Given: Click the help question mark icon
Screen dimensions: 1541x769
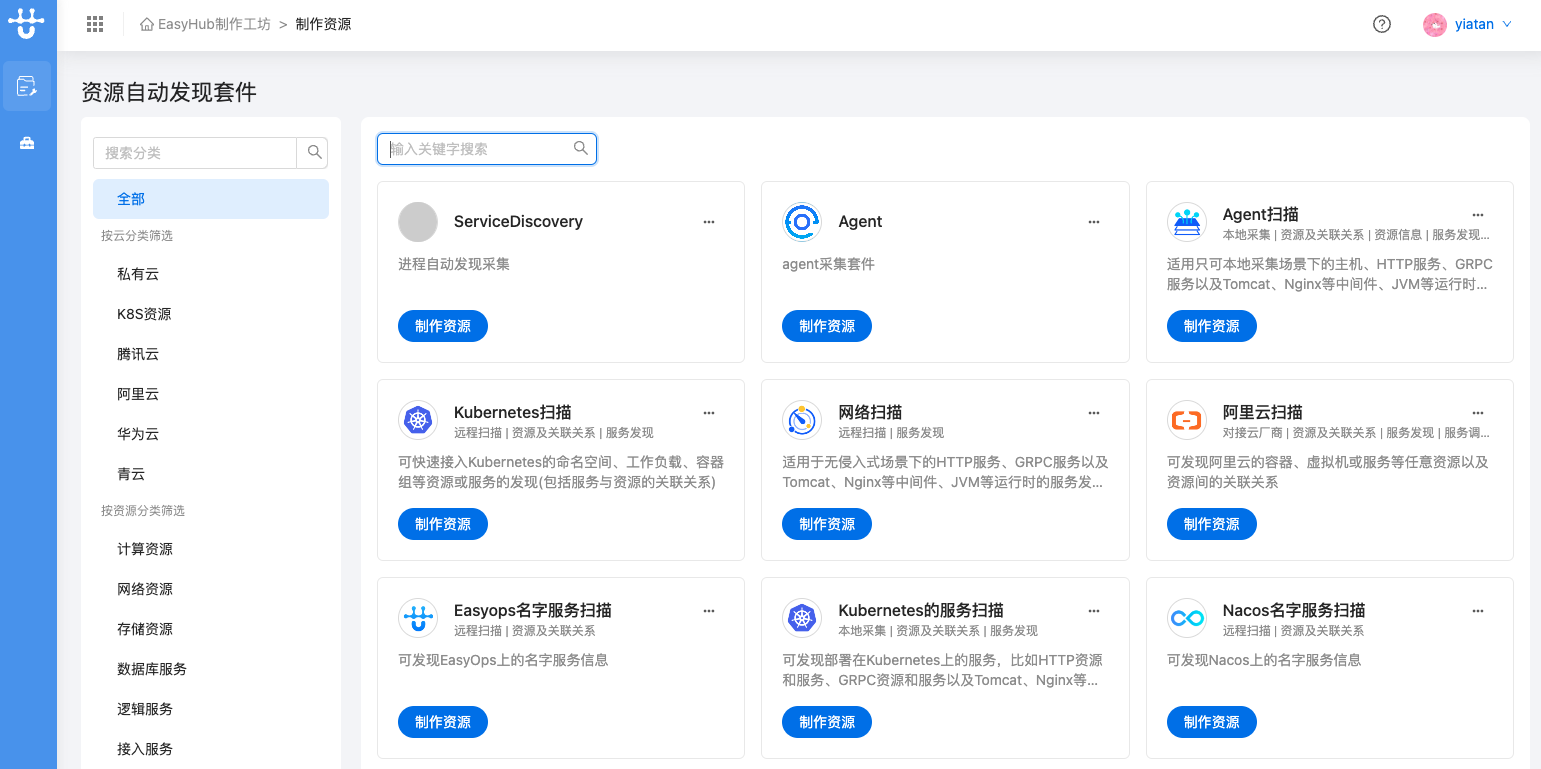Looking at the screenshot, I should coord(1382,24).
